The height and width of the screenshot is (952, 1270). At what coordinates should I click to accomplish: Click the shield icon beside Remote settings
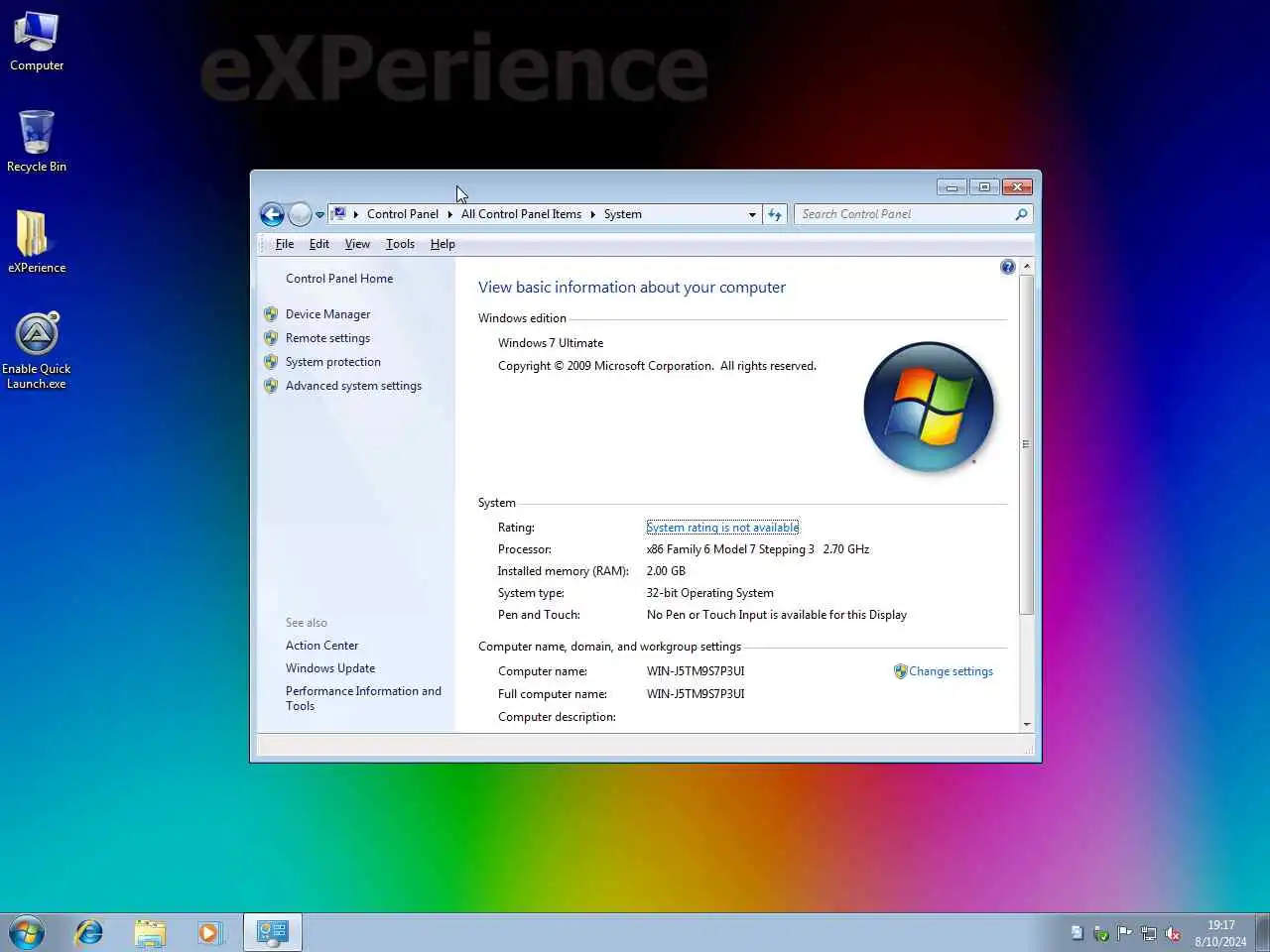[x=271, y=338]
